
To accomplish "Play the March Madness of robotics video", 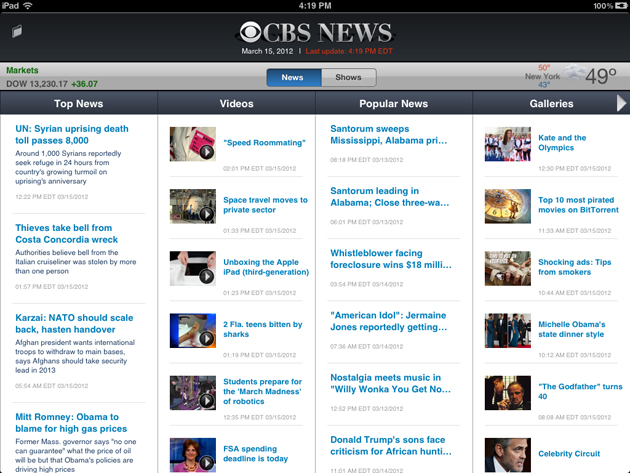I will pos(193,393).
